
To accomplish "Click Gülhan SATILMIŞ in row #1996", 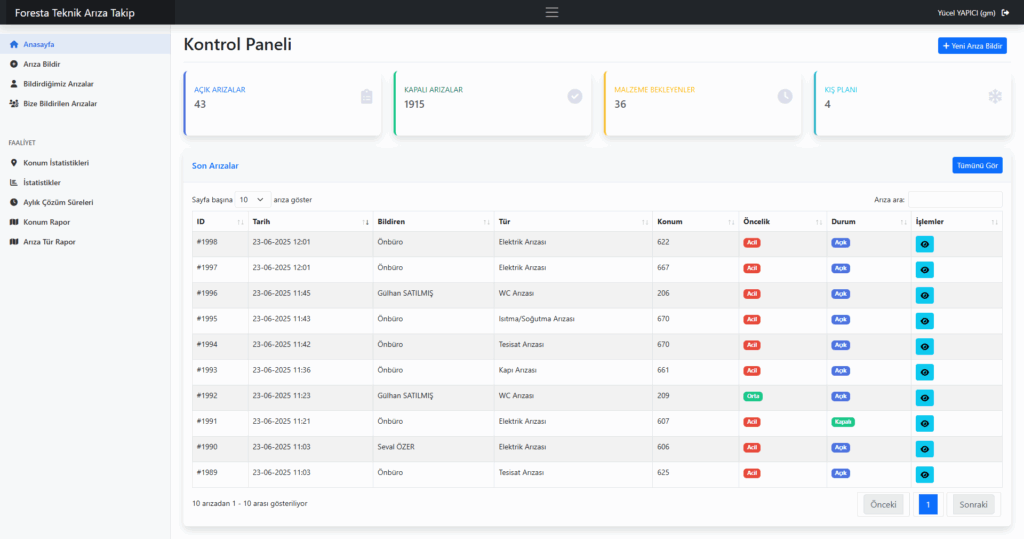I will pyautogui.click(x=405, y=293).
